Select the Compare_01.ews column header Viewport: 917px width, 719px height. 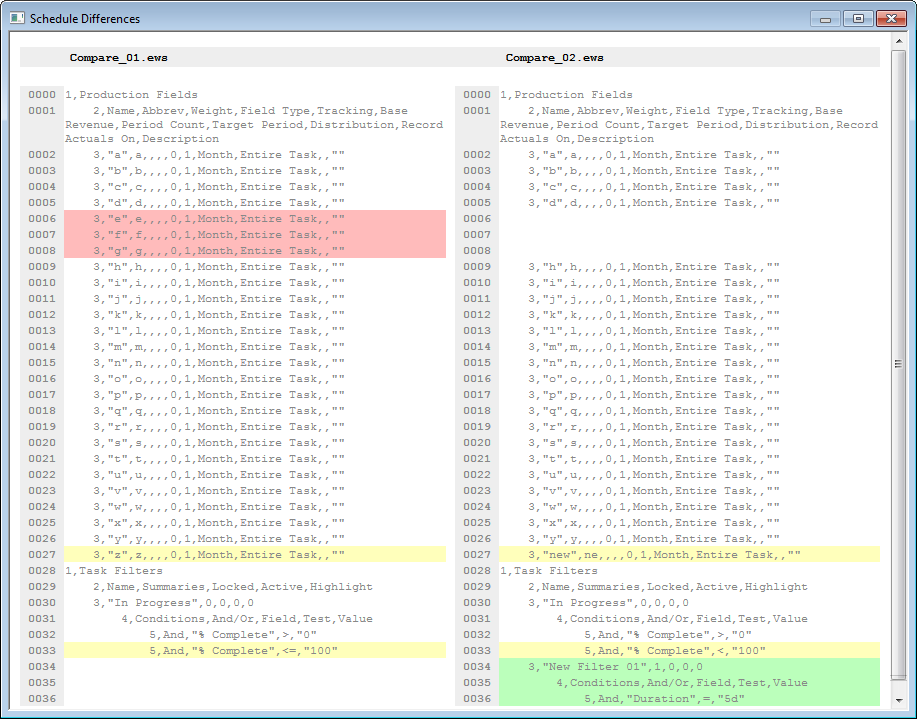tap(119, 58)
